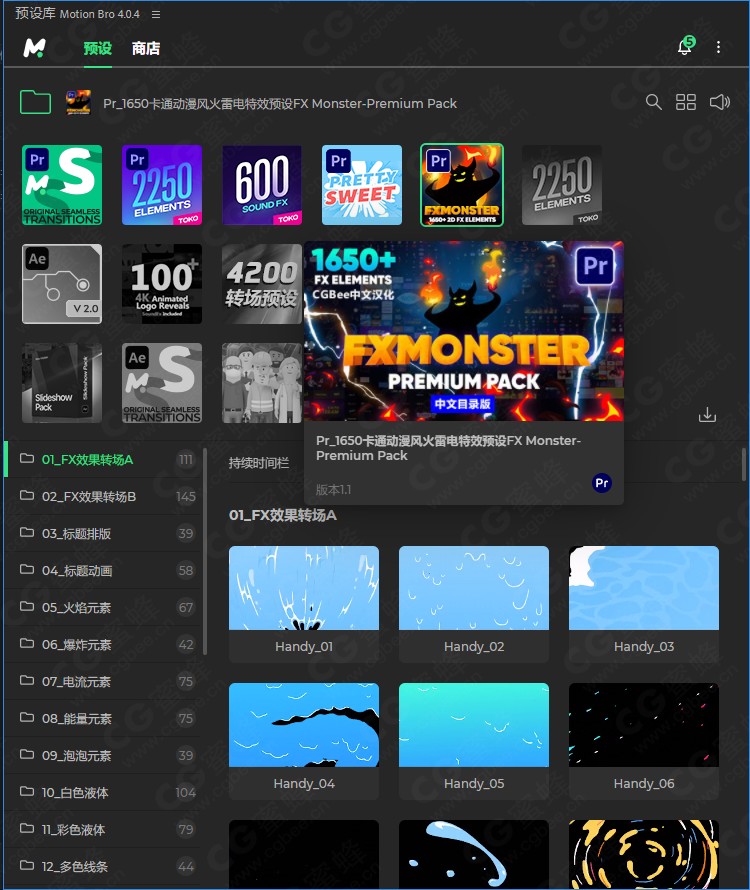Select the greyed Ae Seamless Transitions pack
The width and height of the screenshot is (750, 890).
(x=162, y=383)
